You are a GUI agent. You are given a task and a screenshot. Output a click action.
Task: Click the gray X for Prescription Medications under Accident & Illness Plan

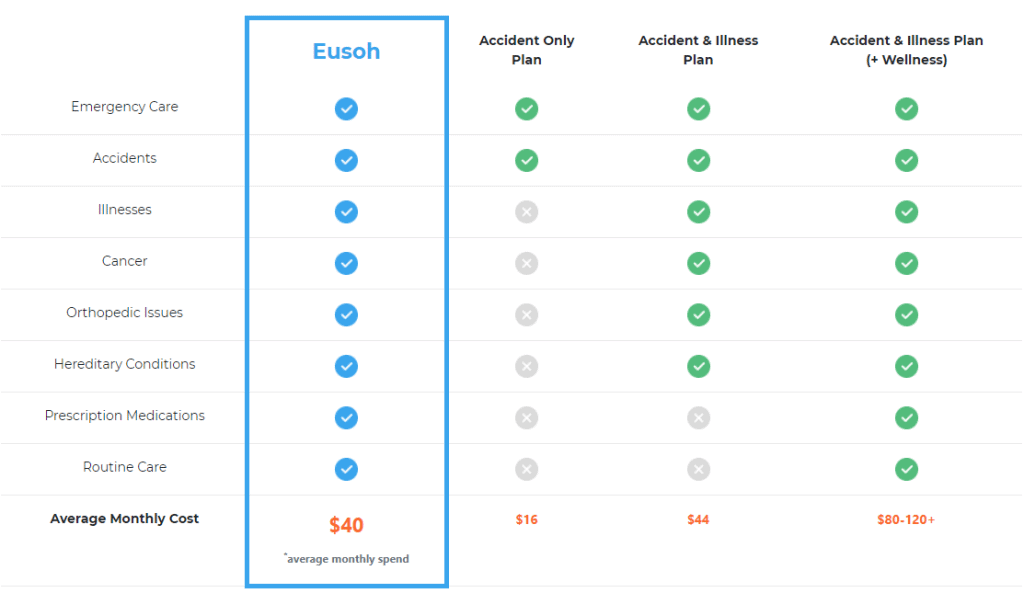tap(698, 417)
